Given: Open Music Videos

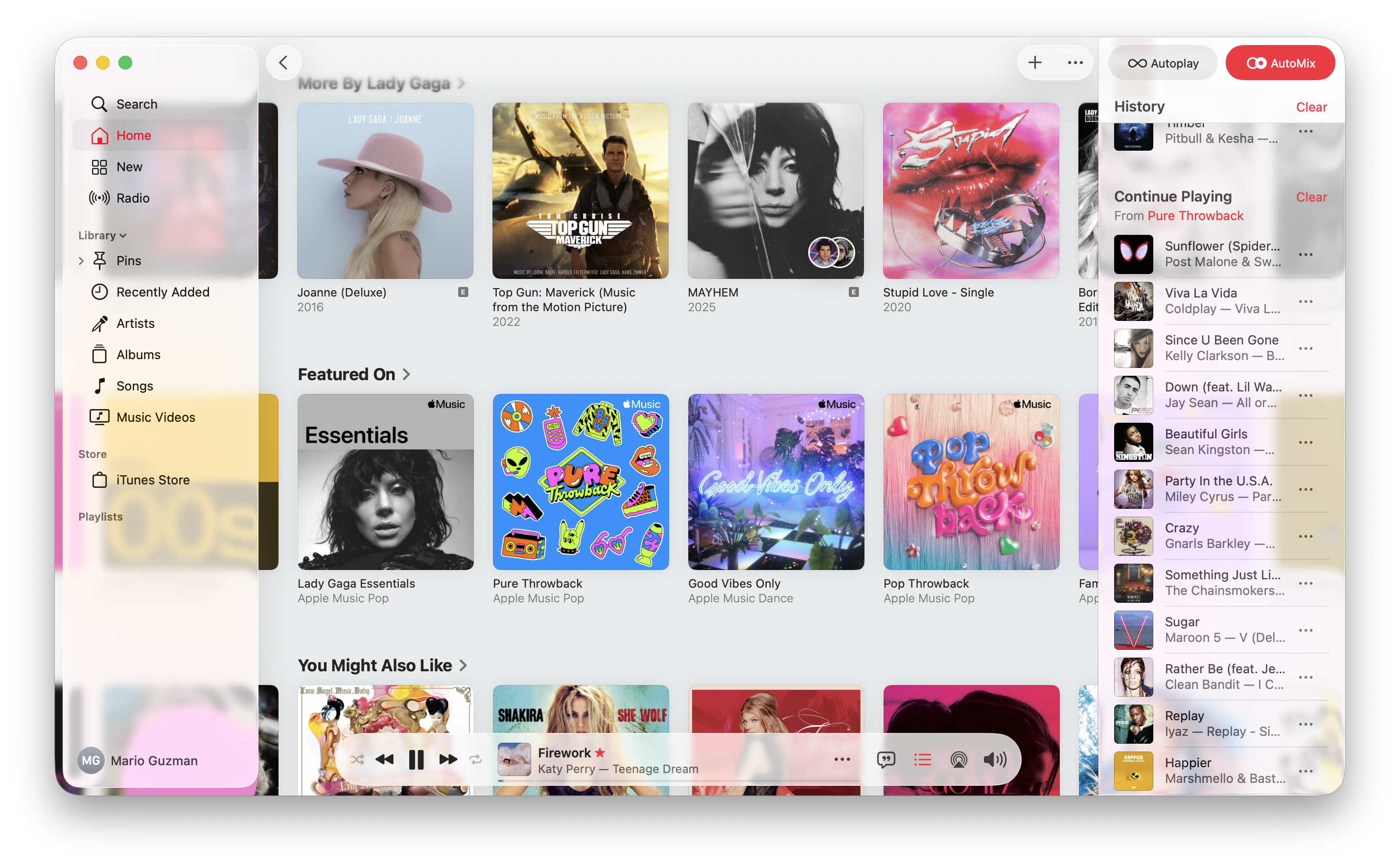Looking at the screenshot, I should click(160, 417).
